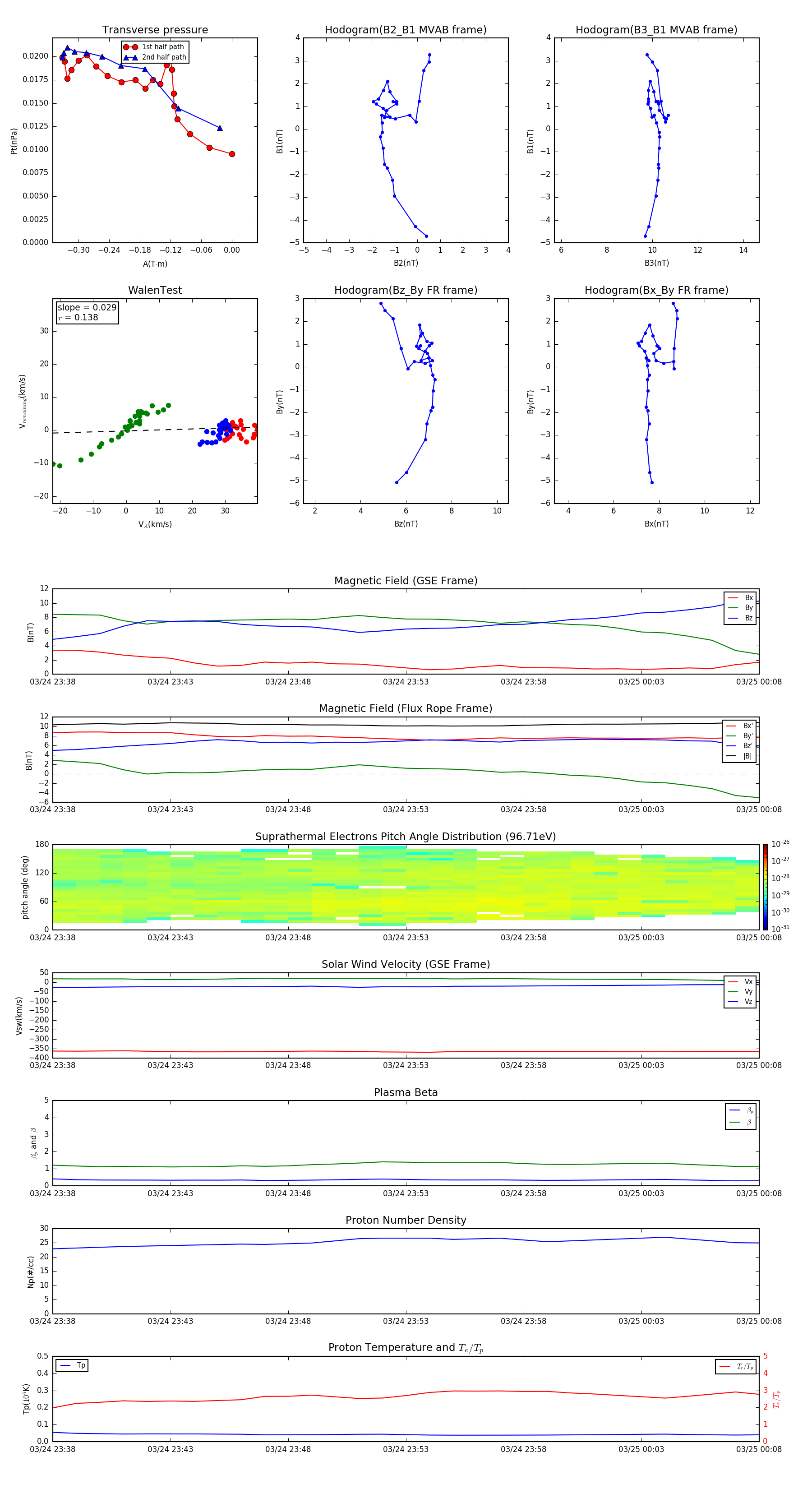
Task: Select the Vy legend entry in velocity panel
Action: point(740,992)
